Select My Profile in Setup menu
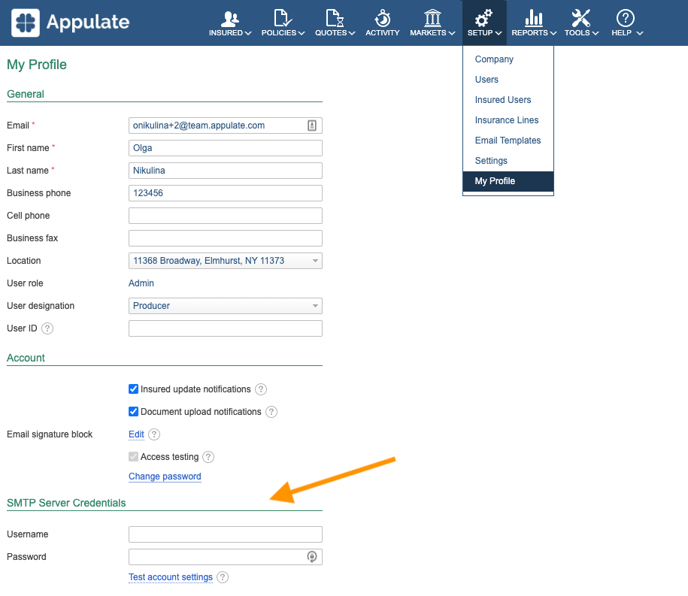Image resolution: width=688 pixels, height=596 pixels. (508, 181)
